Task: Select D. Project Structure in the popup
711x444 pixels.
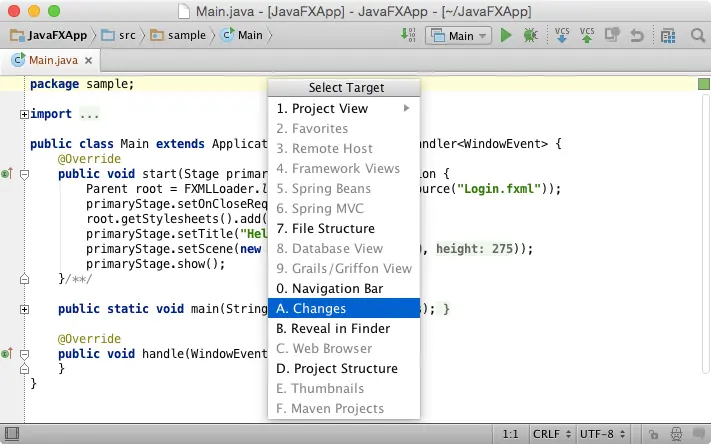Action: tap(344, 368)
